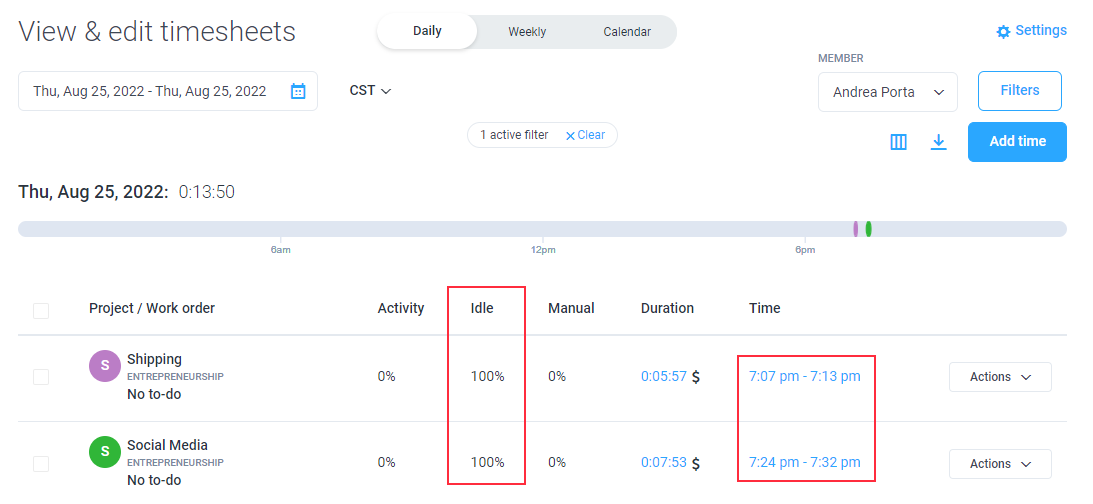Viewport: 1093px width, 504px height.
Task: Click the dollar sign next to 0:05:57
Action: click(696, 377)
